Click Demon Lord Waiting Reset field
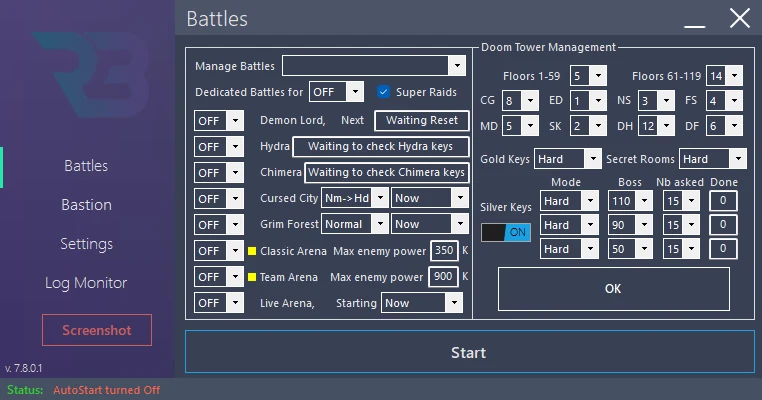Image resolution: width=762 pixels, height=400 pixels. point(422,121)
